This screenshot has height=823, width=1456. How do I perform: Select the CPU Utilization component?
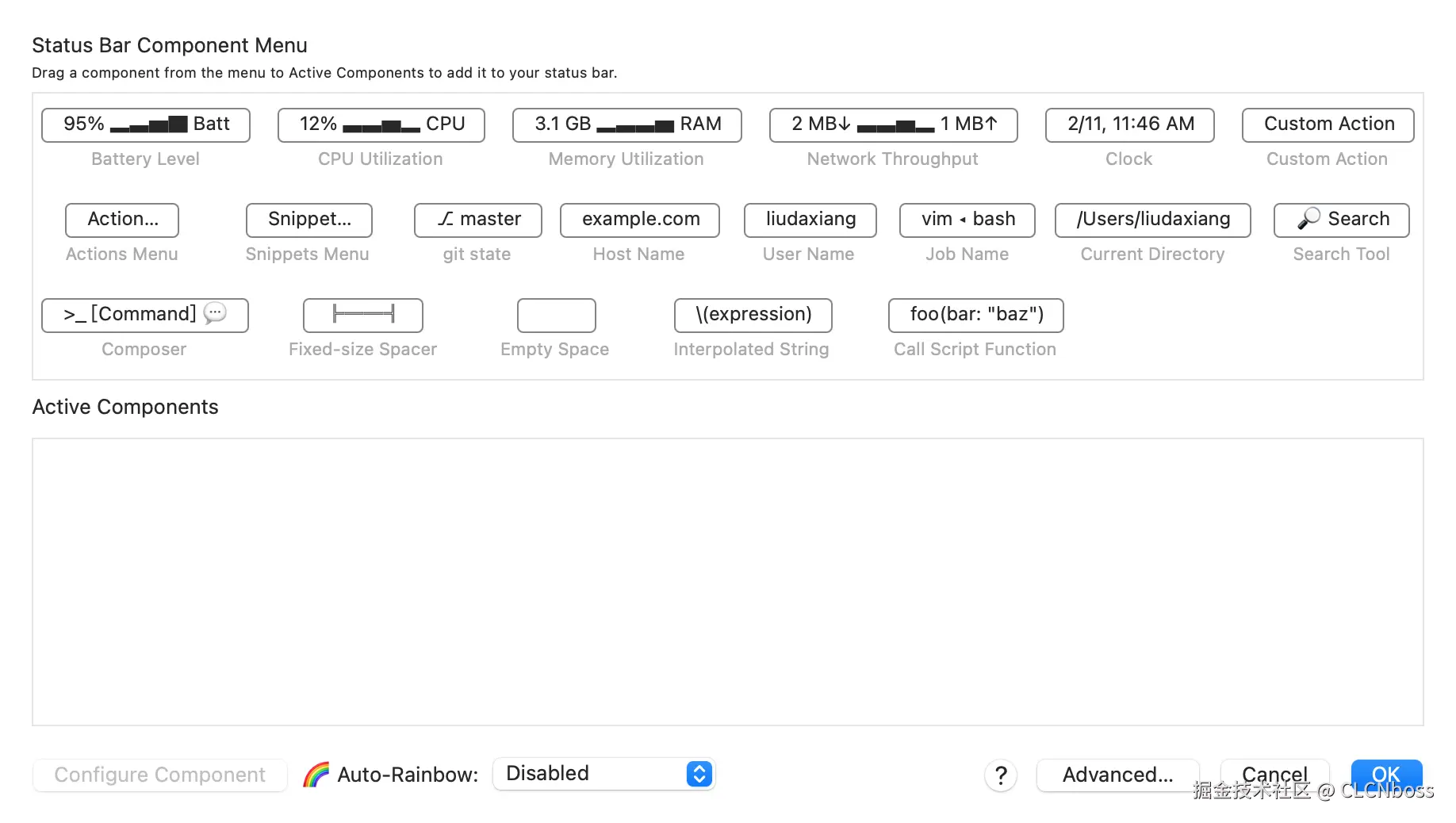(381, 124)
